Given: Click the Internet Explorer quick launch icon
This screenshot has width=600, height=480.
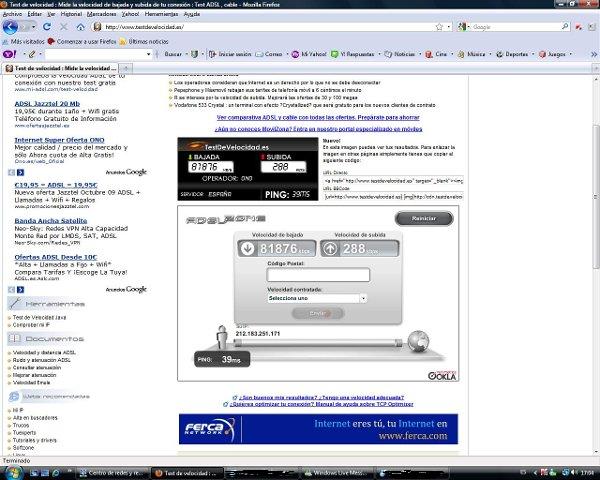Looking at the screenshot, I should 55,473.
